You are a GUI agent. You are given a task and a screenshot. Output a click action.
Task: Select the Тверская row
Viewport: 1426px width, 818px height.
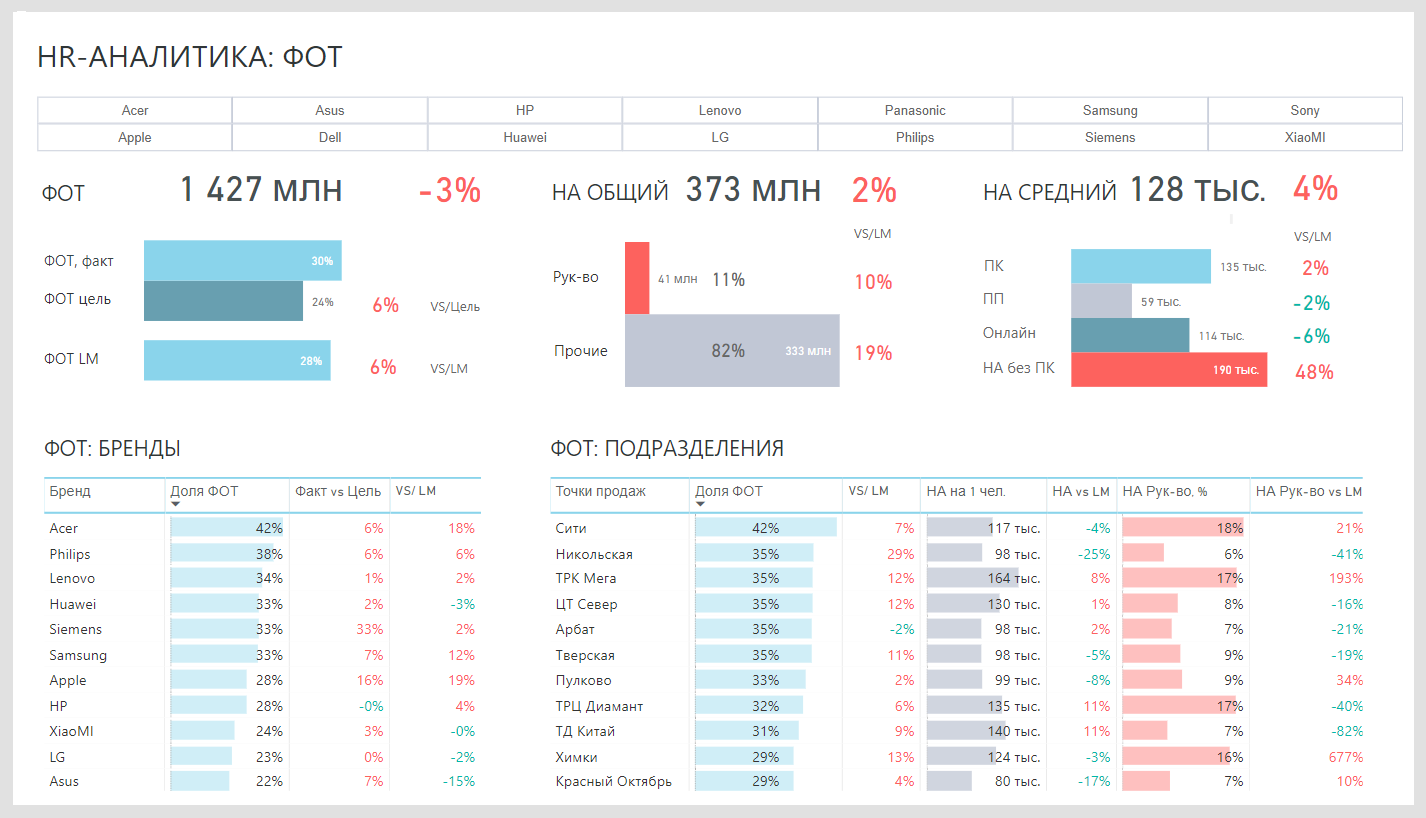957,655
